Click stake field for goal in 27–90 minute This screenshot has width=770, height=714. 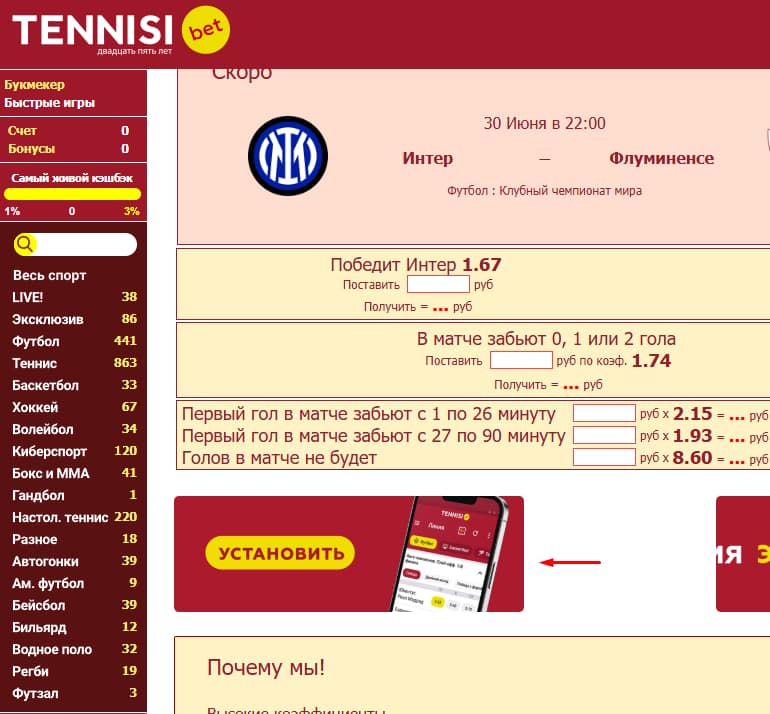604,435
